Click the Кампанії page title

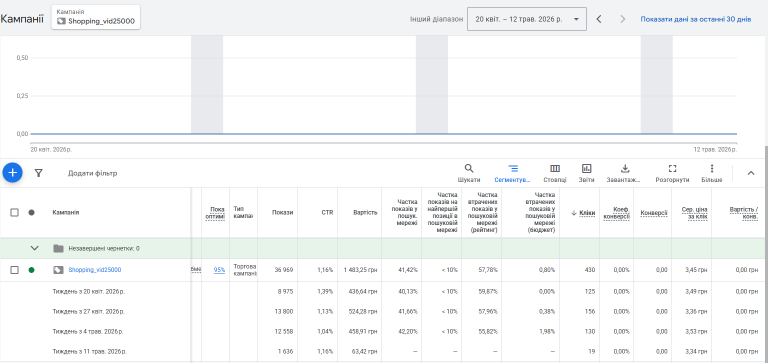pos(22,19)
